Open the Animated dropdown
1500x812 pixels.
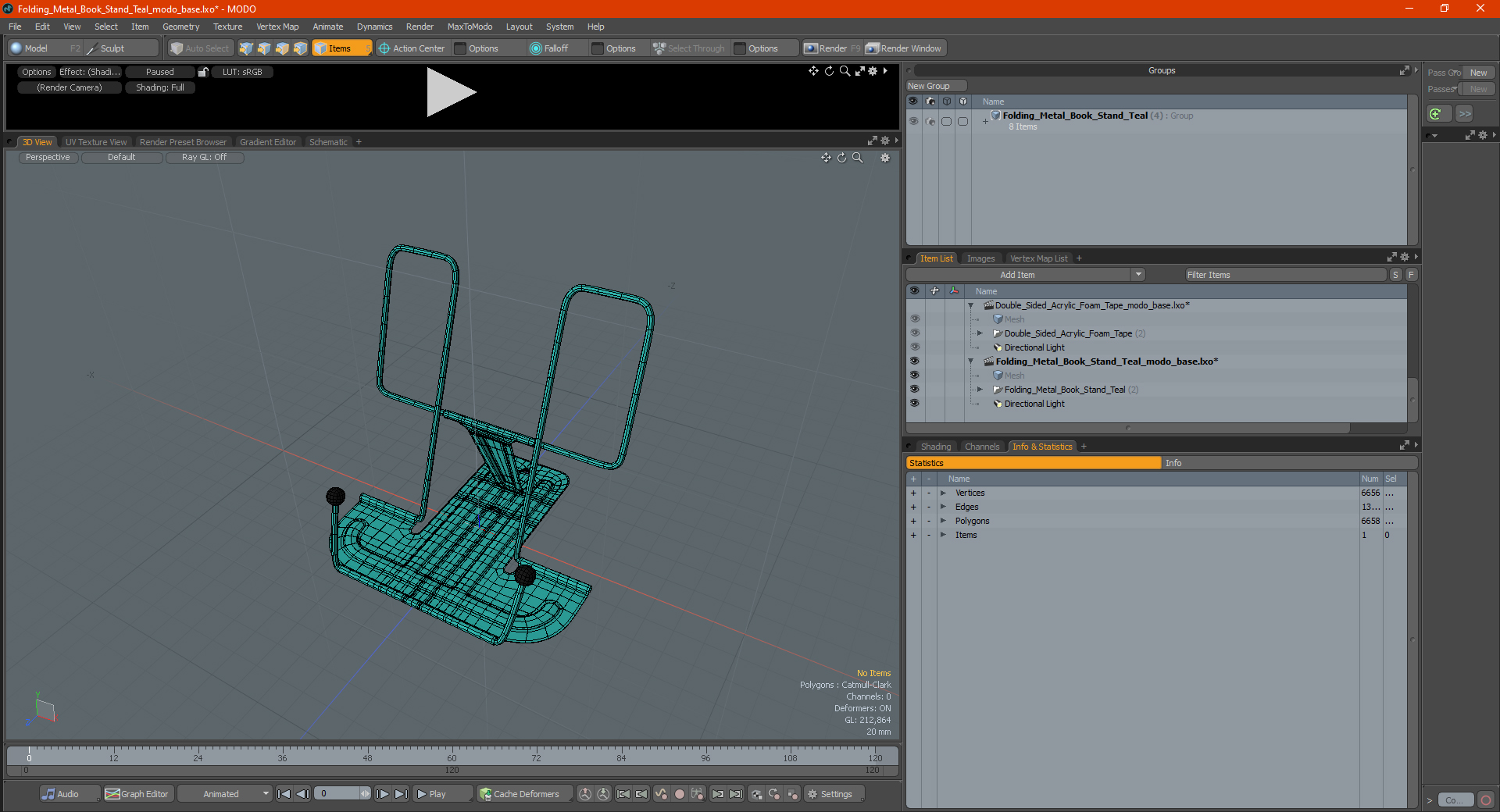(x=225, y=794)
